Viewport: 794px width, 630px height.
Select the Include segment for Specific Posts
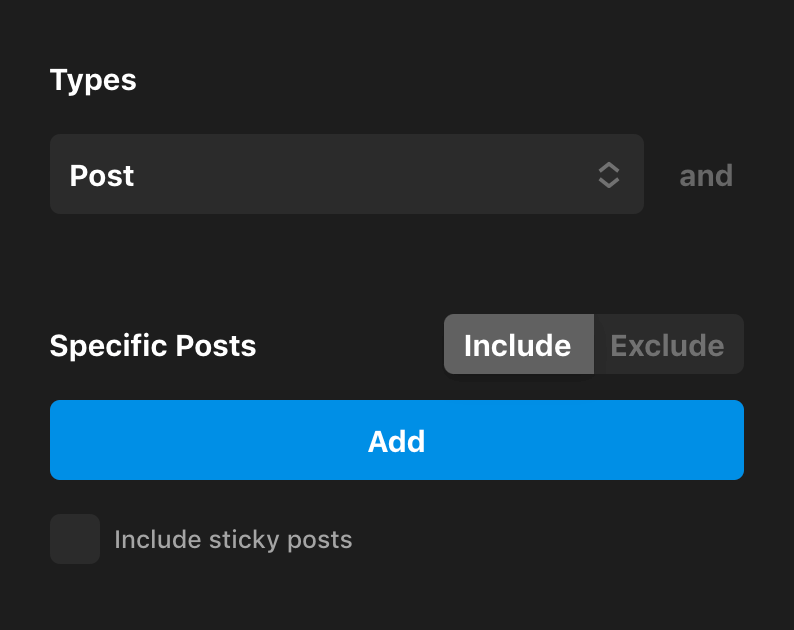(518, 345)
